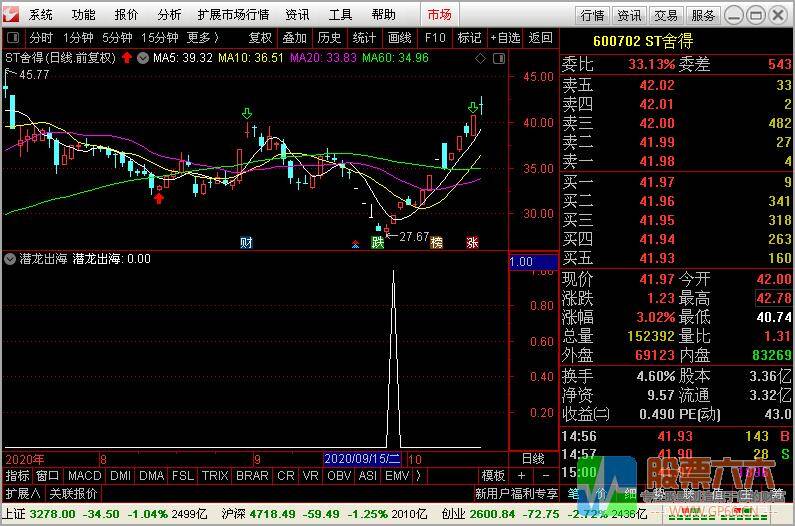The height and width of the screenshot is (526, 795).
Task: Open the 报价 menu
Action: [126, 15]
